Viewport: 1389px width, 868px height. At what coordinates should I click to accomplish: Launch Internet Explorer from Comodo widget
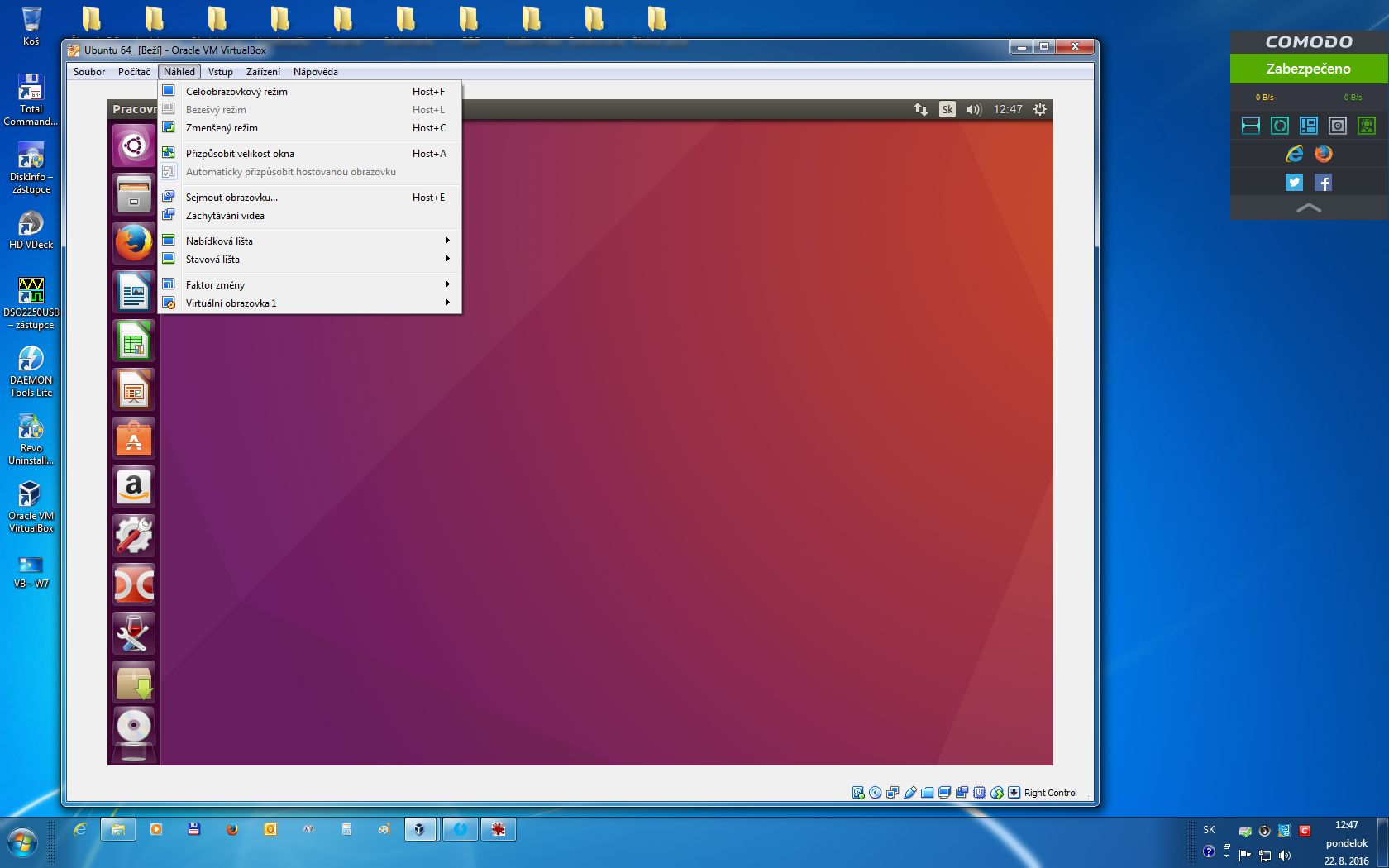point(1295,154)
